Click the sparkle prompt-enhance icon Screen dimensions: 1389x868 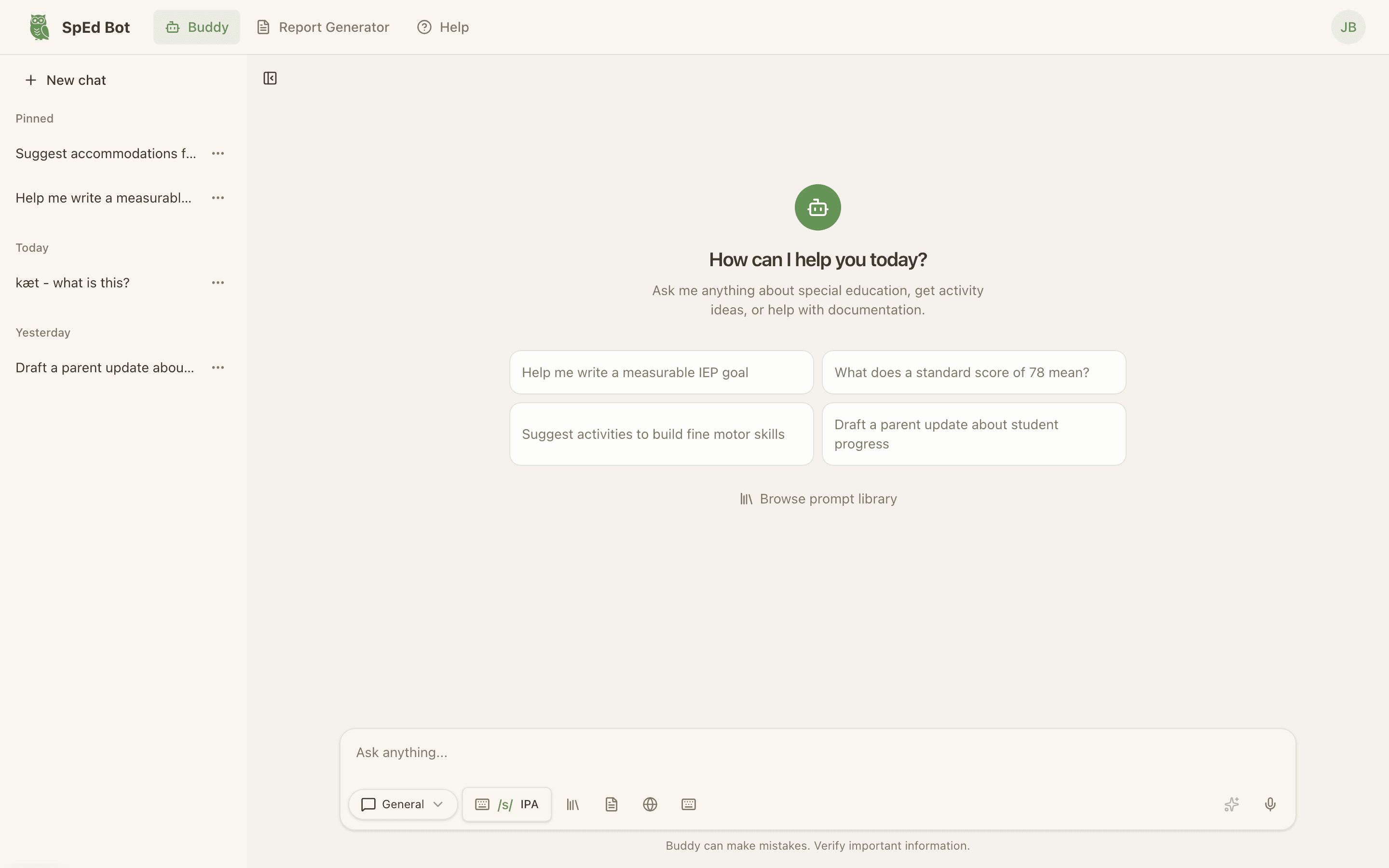[x=1231, y=804]
